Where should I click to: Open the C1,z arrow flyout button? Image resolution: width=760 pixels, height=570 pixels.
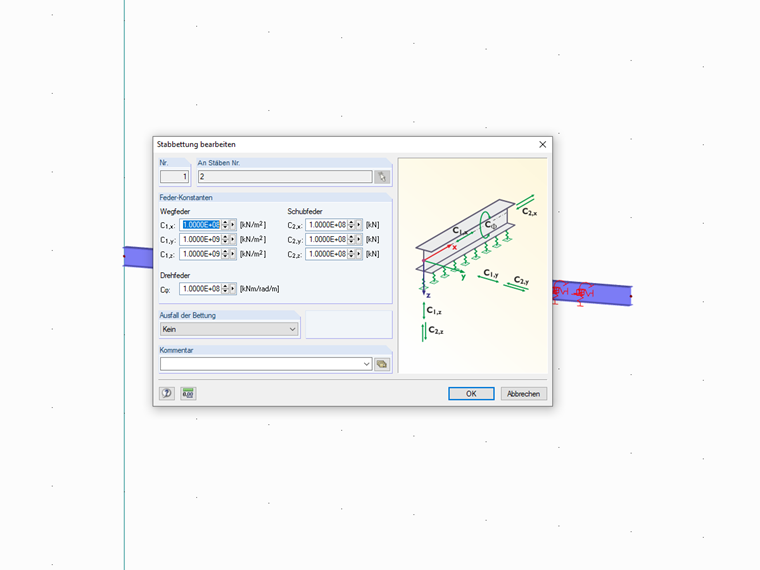click(x=233, y=254)
